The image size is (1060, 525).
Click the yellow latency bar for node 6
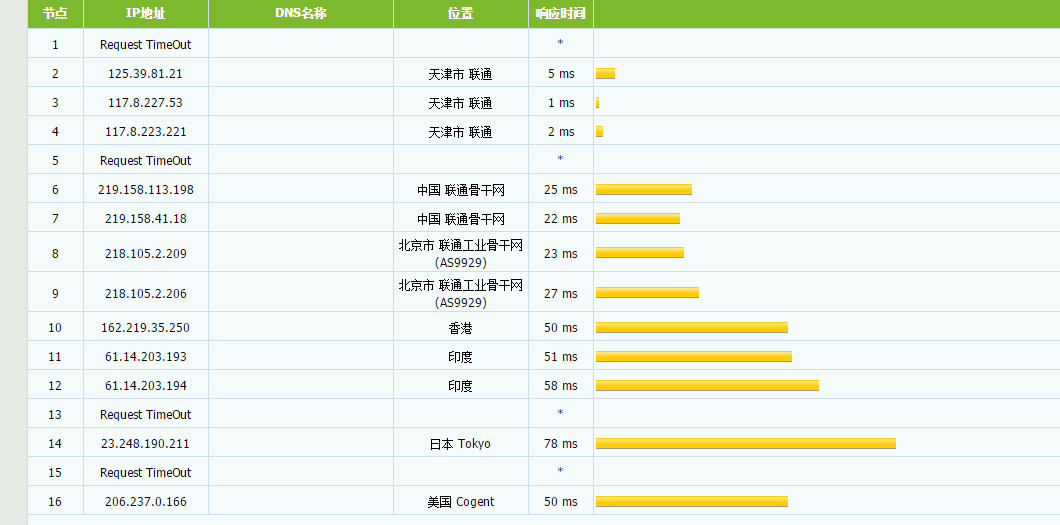tap(644, 190)
